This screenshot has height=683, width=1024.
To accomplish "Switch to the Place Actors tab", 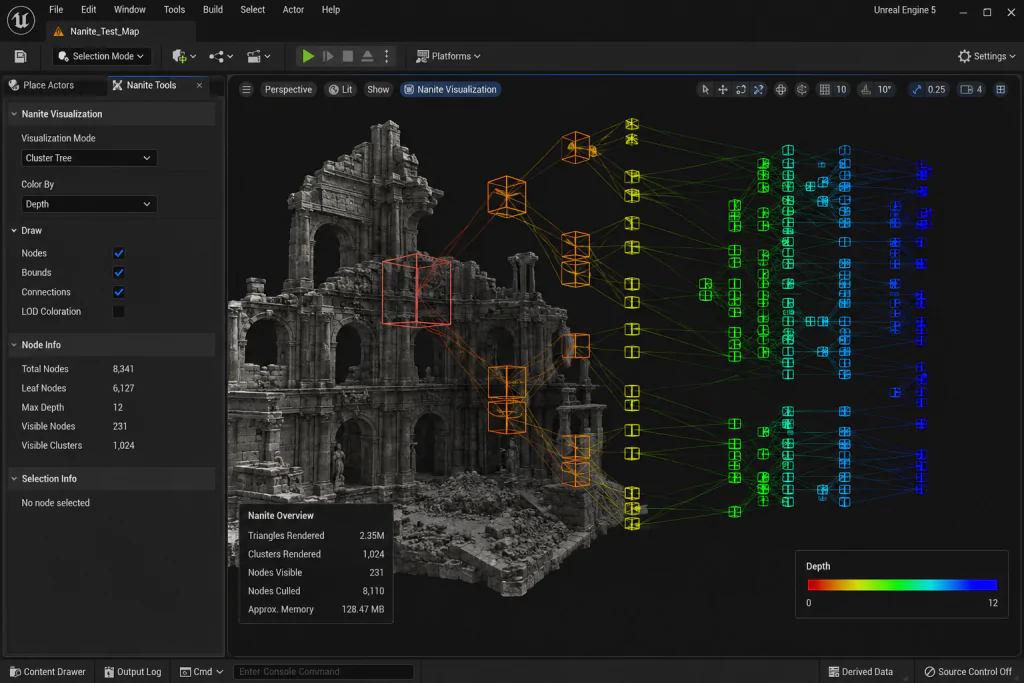I will click(x=42, y=86).
